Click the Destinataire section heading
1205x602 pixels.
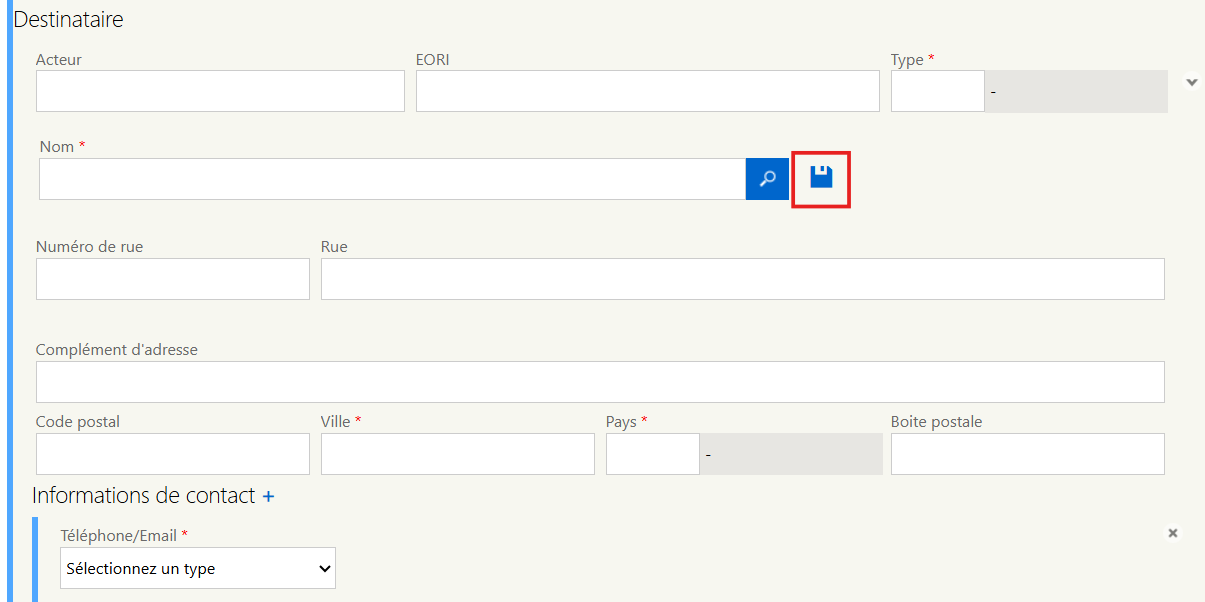point(69,19)
